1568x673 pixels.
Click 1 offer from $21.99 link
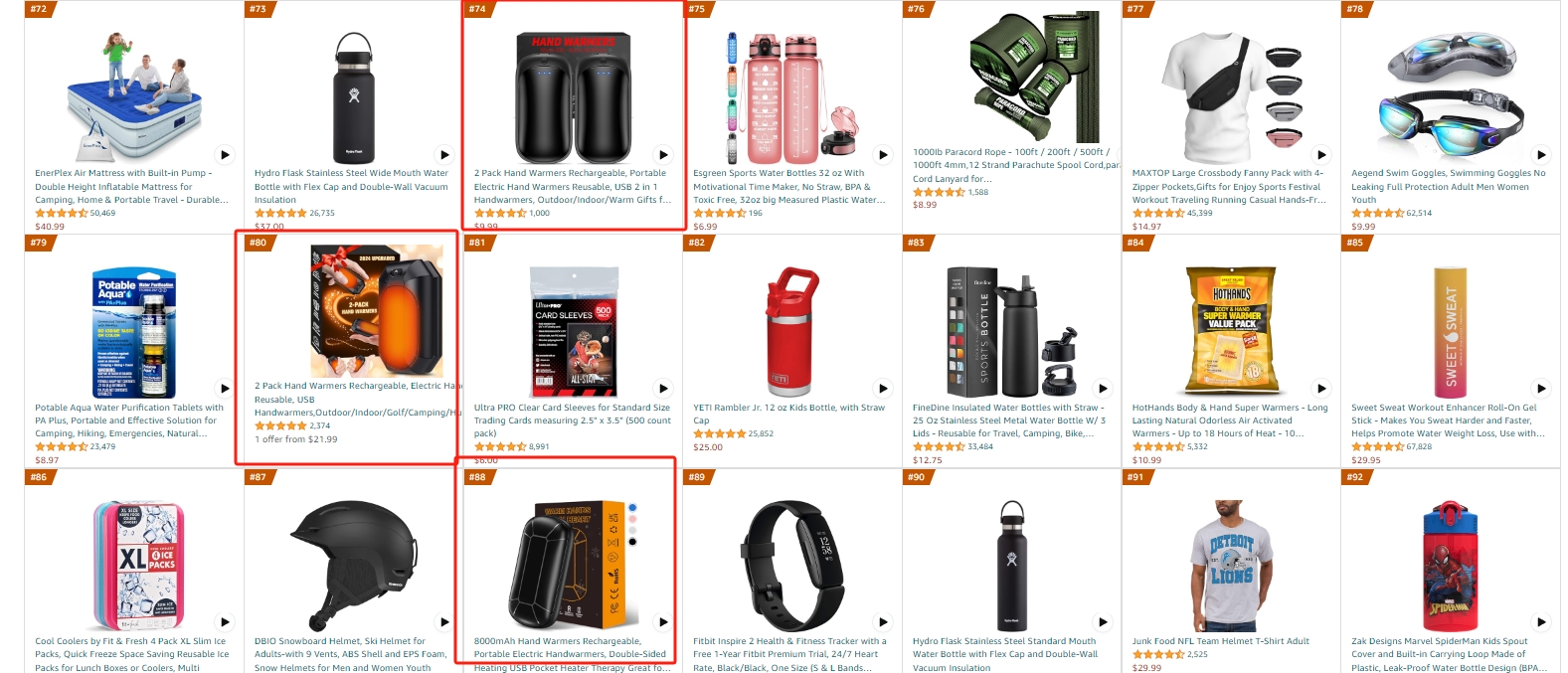point(296,439)
